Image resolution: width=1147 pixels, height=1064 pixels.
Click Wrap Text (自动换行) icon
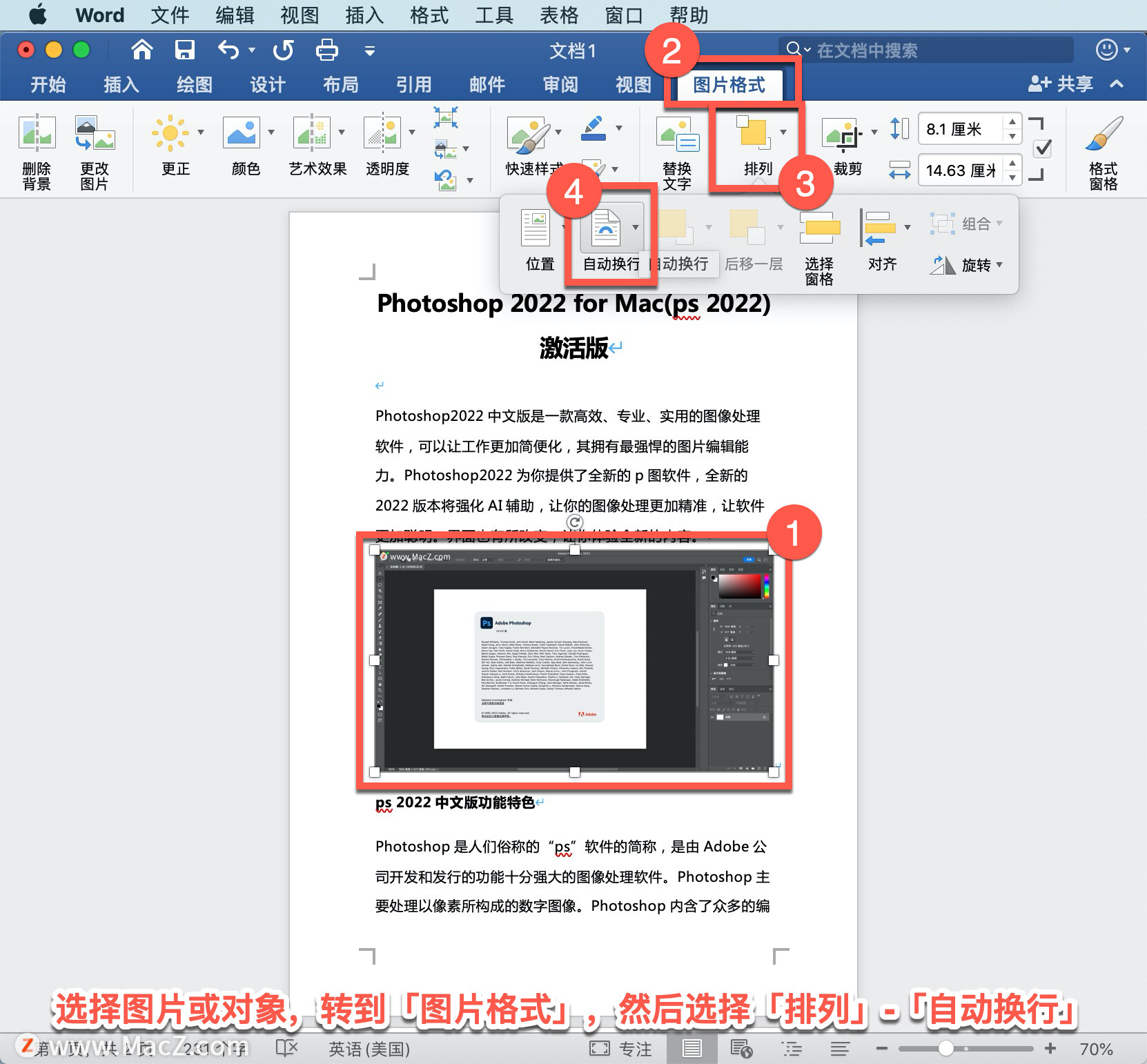606,228
